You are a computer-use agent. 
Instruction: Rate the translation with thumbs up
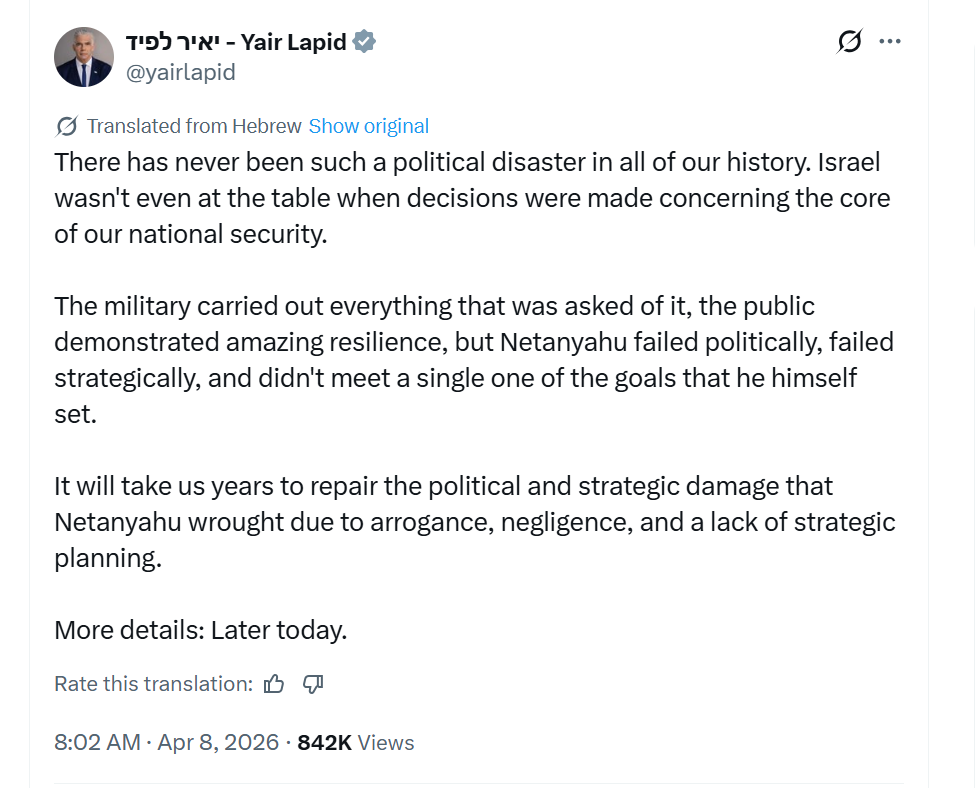(x=274, y=684)
